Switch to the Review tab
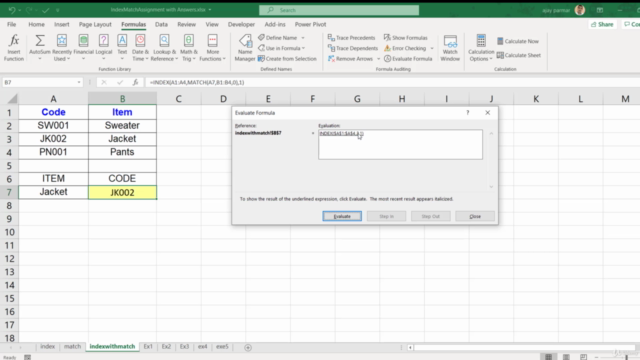The width and height of the screenshot is (640, 360). tap(187, 24)
